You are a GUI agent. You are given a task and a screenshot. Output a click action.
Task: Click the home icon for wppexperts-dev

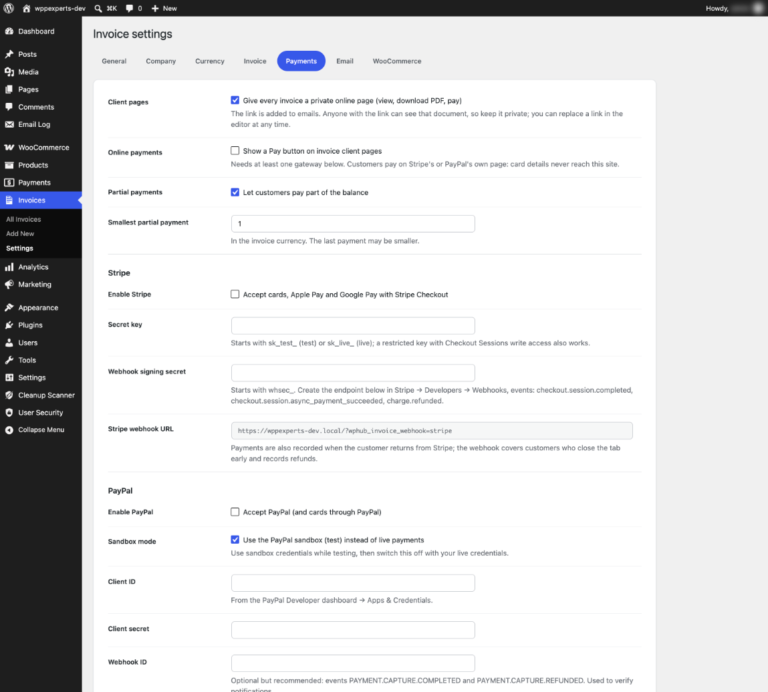(26, 8)
